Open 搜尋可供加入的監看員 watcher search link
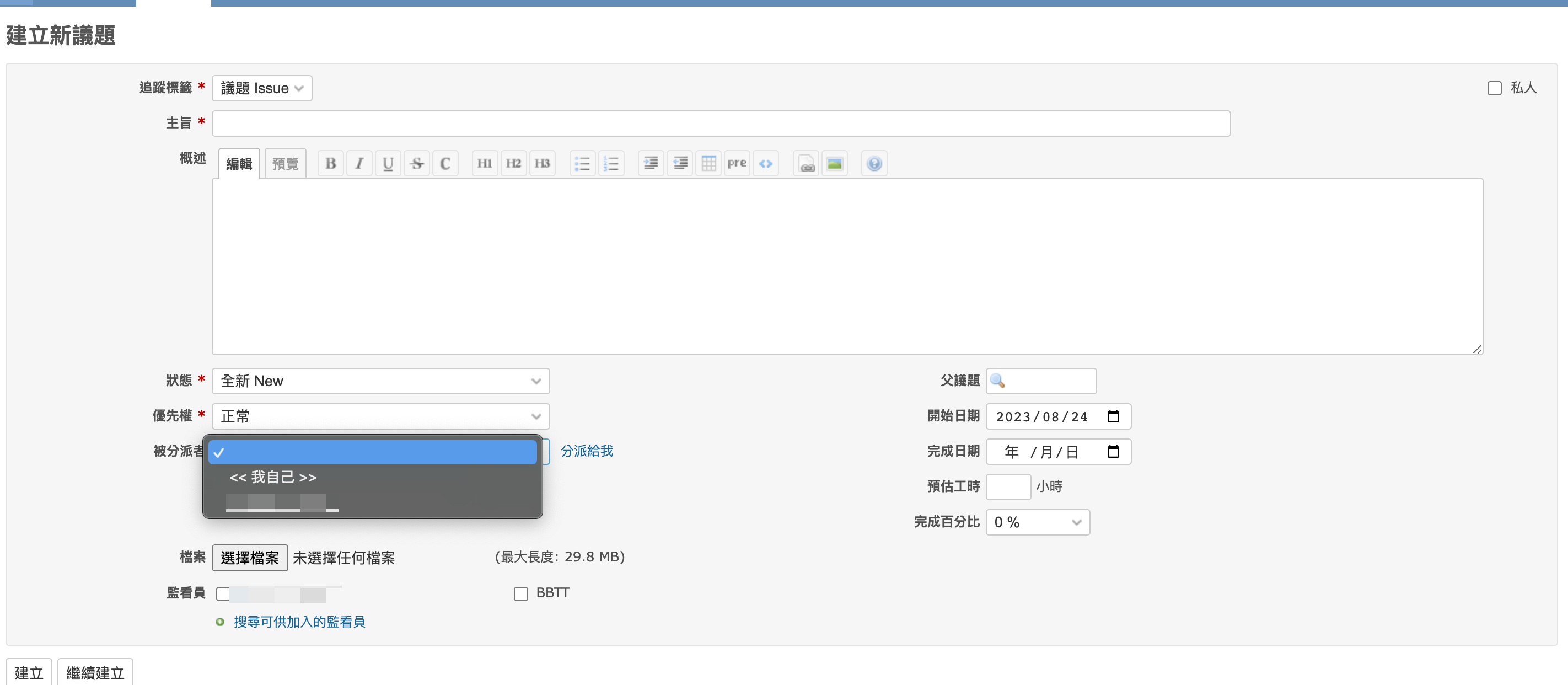 point(299,622)
